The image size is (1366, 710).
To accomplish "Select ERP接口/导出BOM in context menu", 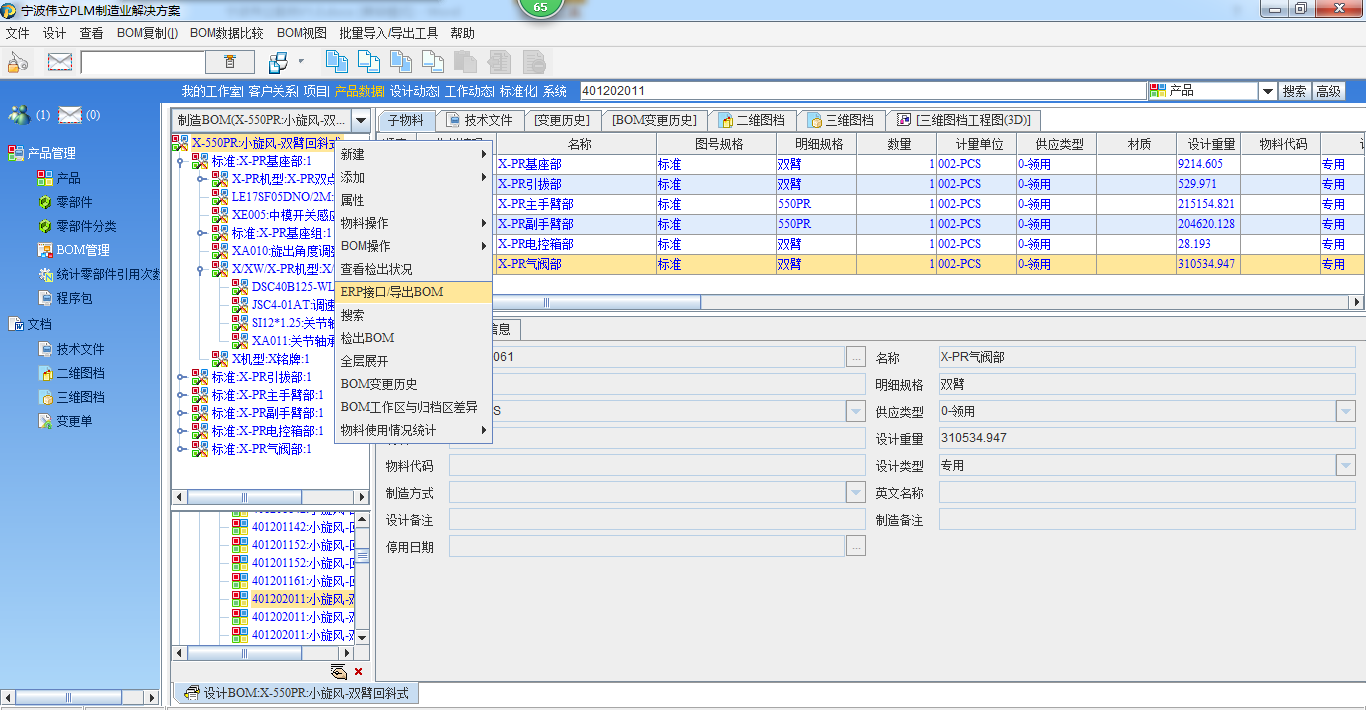I will (391, 292).
